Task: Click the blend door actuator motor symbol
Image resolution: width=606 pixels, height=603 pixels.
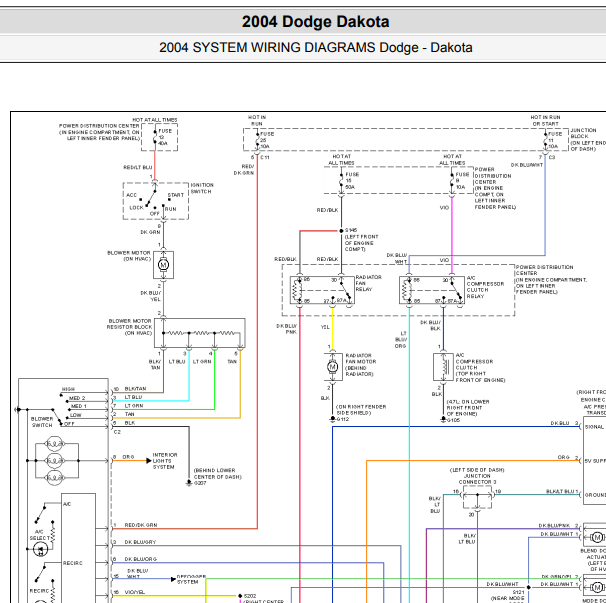Action: click(x=596, y=537)
